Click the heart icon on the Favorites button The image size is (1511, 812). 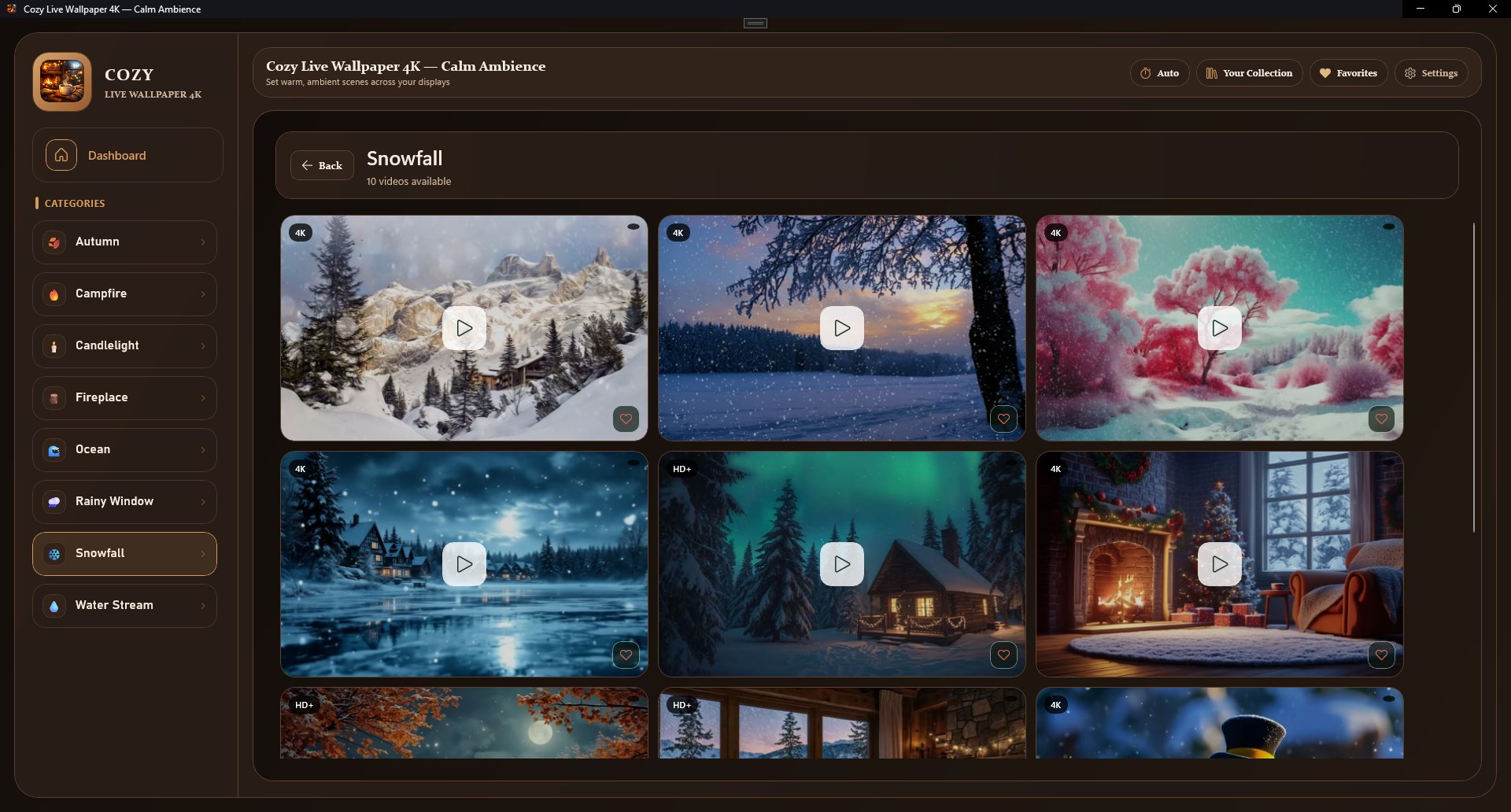pyautogui.click(x=1325, y=73)
